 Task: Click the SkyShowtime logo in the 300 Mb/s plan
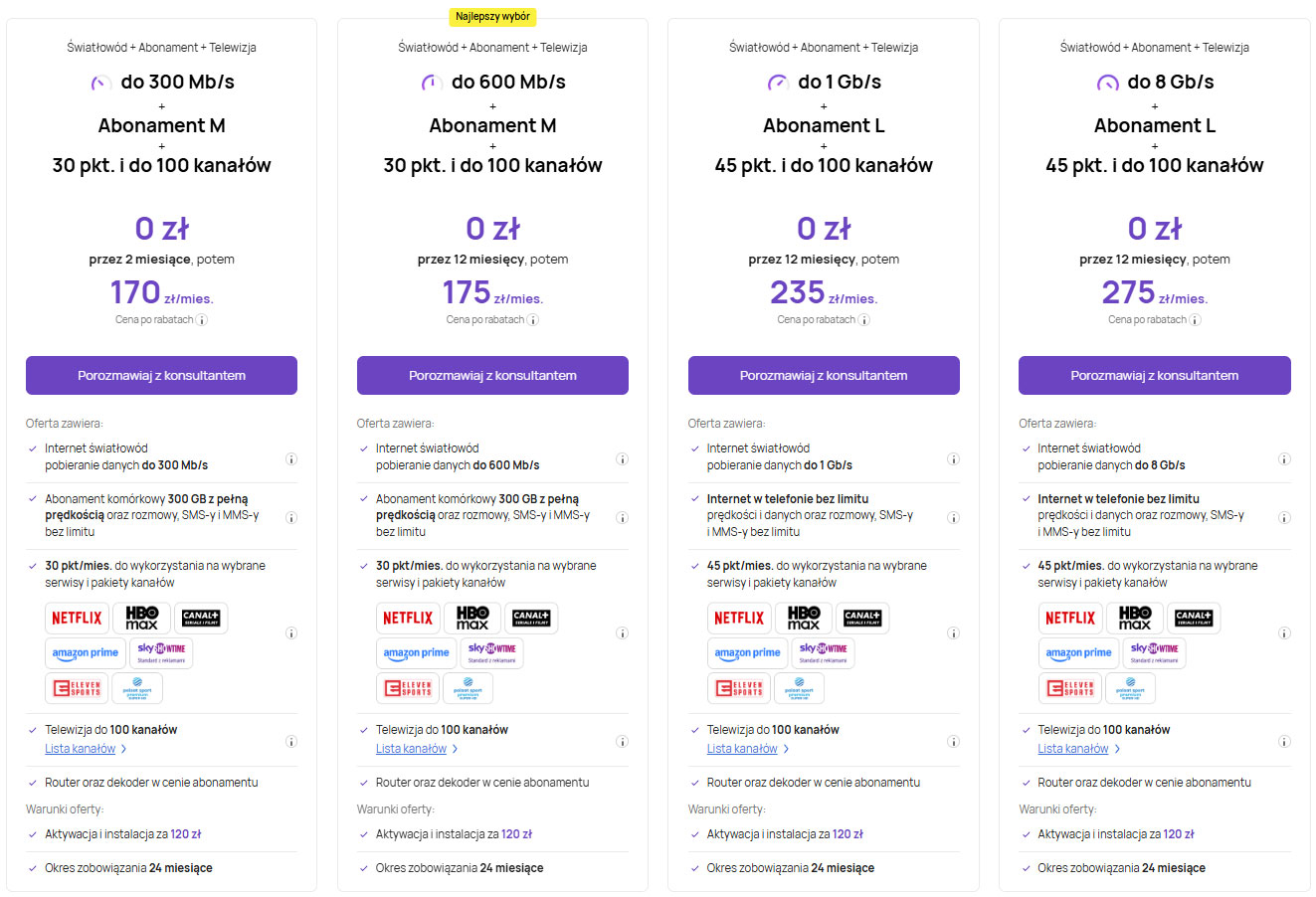click(x=161, y=652)
